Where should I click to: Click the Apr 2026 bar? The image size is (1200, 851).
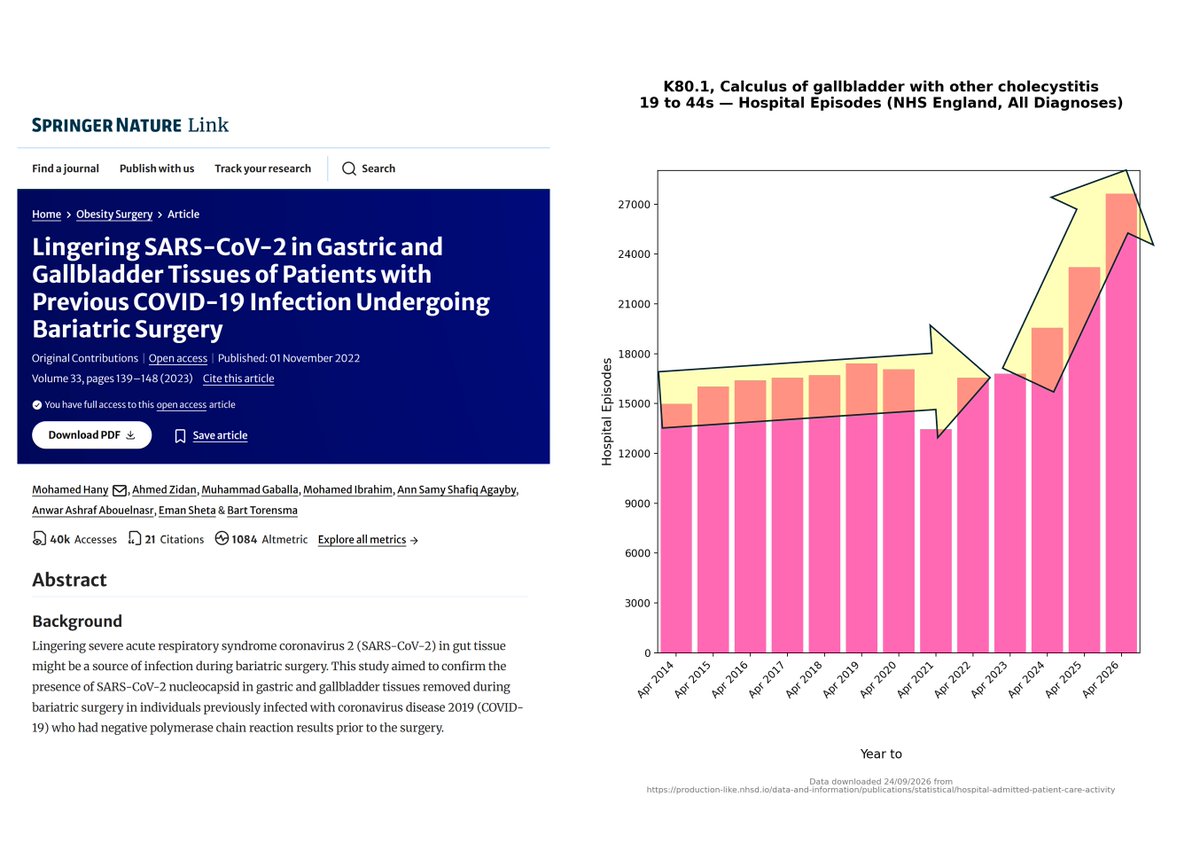click(x=1121, y=423)
